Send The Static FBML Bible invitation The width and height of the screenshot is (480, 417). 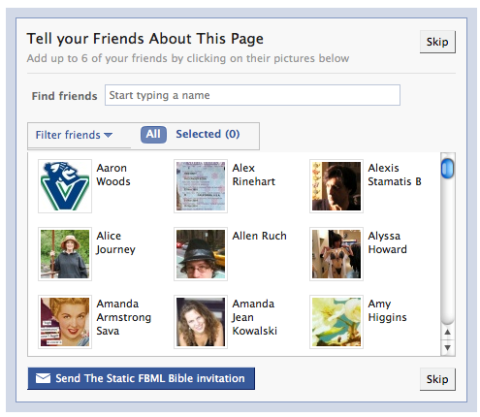(141, 378)
